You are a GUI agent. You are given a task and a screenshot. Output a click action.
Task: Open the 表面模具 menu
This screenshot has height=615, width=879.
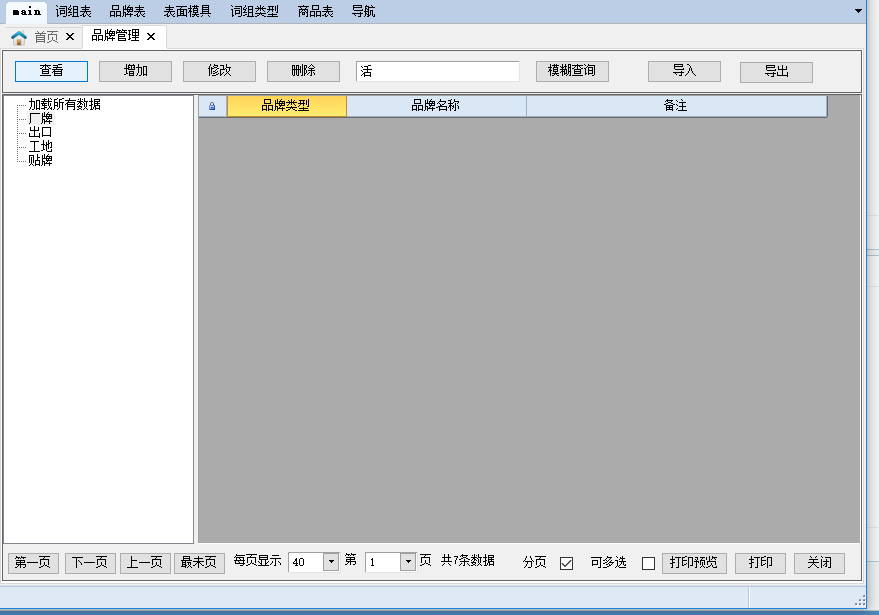(187, 11)
